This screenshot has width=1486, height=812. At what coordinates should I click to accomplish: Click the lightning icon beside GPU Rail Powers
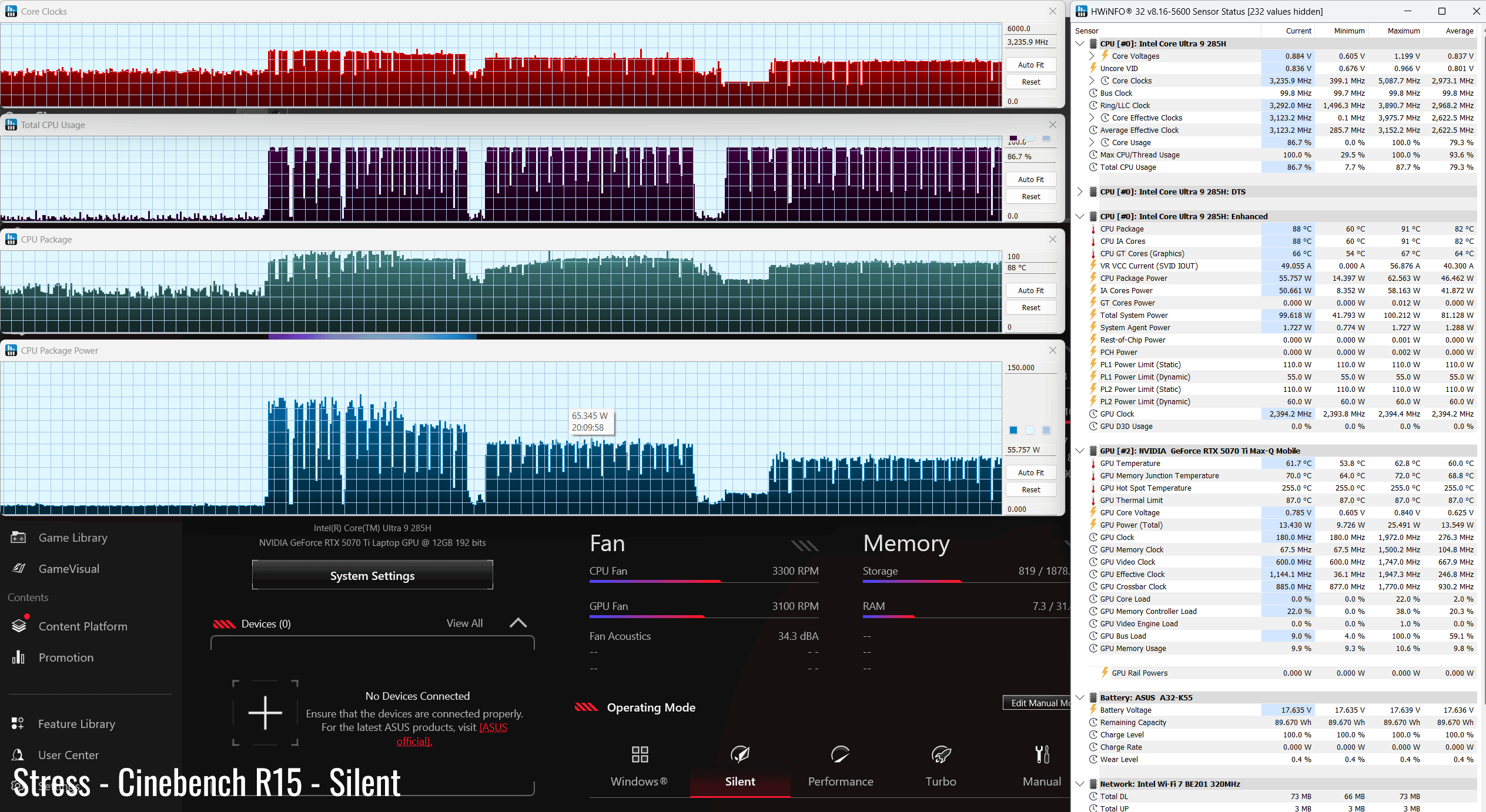[x=1105, y=673]
